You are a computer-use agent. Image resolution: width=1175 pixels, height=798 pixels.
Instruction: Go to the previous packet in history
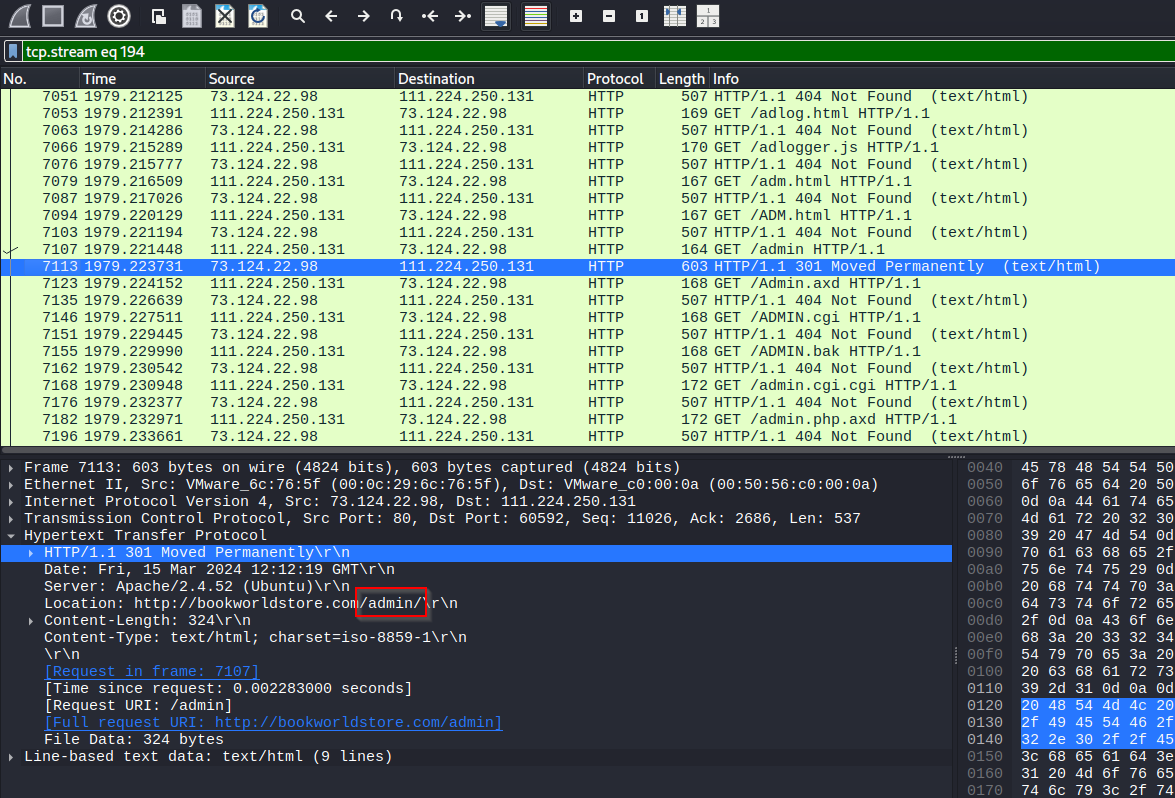[331, 16]
